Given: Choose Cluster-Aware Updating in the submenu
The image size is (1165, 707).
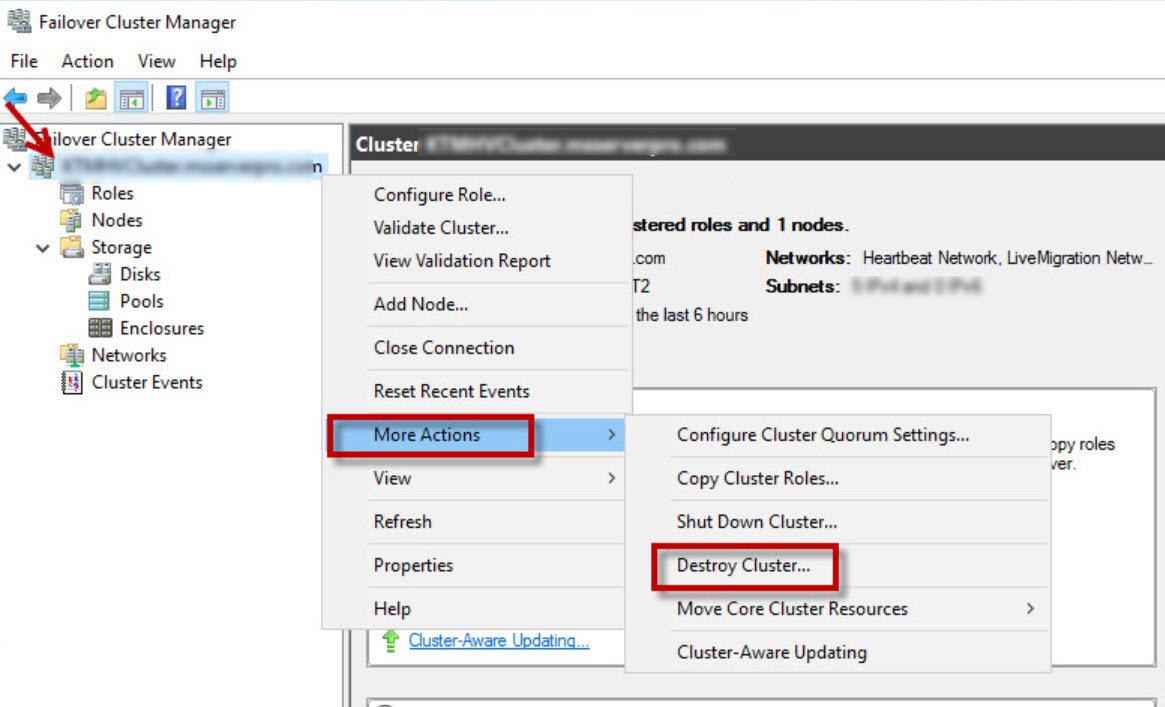Looking at the screenshot, I should [x=838, y=653].
